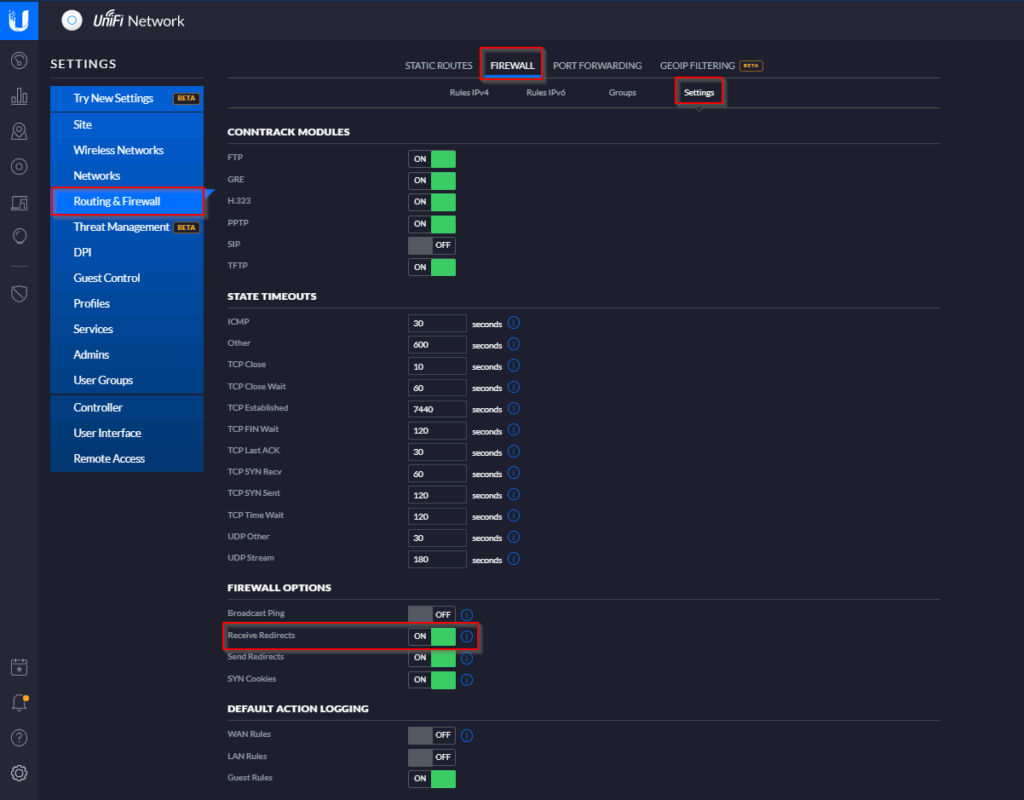
Task: Click the info icon beside Receive Redirects
Action: 466,636
